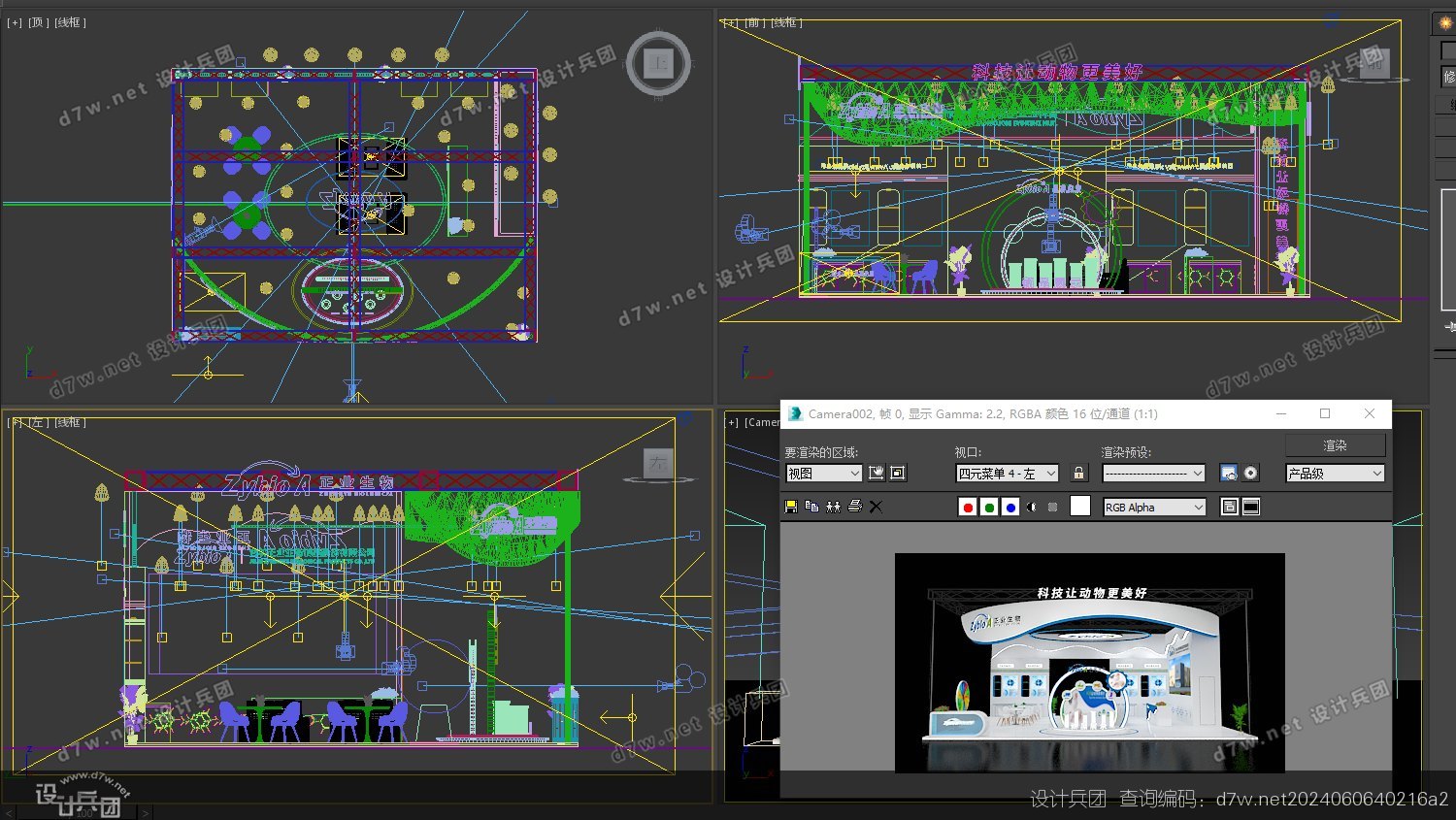Click the edit region icon
The height and width of the screenshot is (820, 1456).
(x=877, y=473)
